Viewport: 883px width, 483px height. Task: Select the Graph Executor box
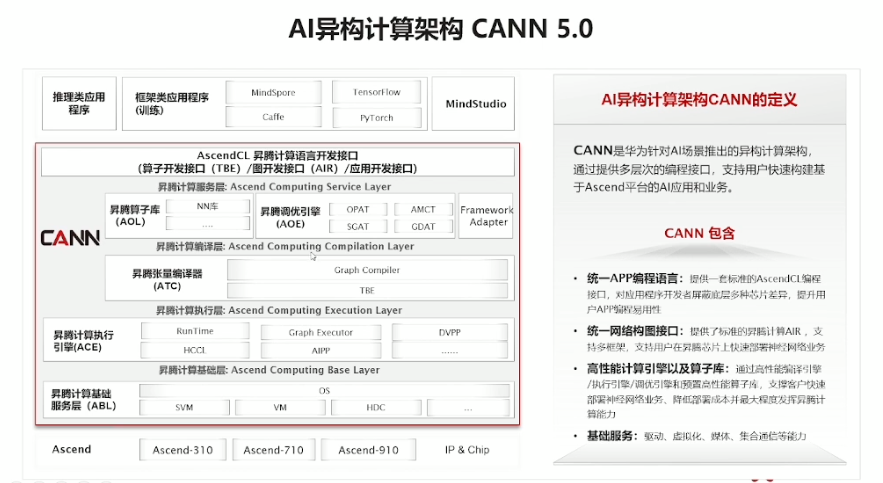coord(320,333)
